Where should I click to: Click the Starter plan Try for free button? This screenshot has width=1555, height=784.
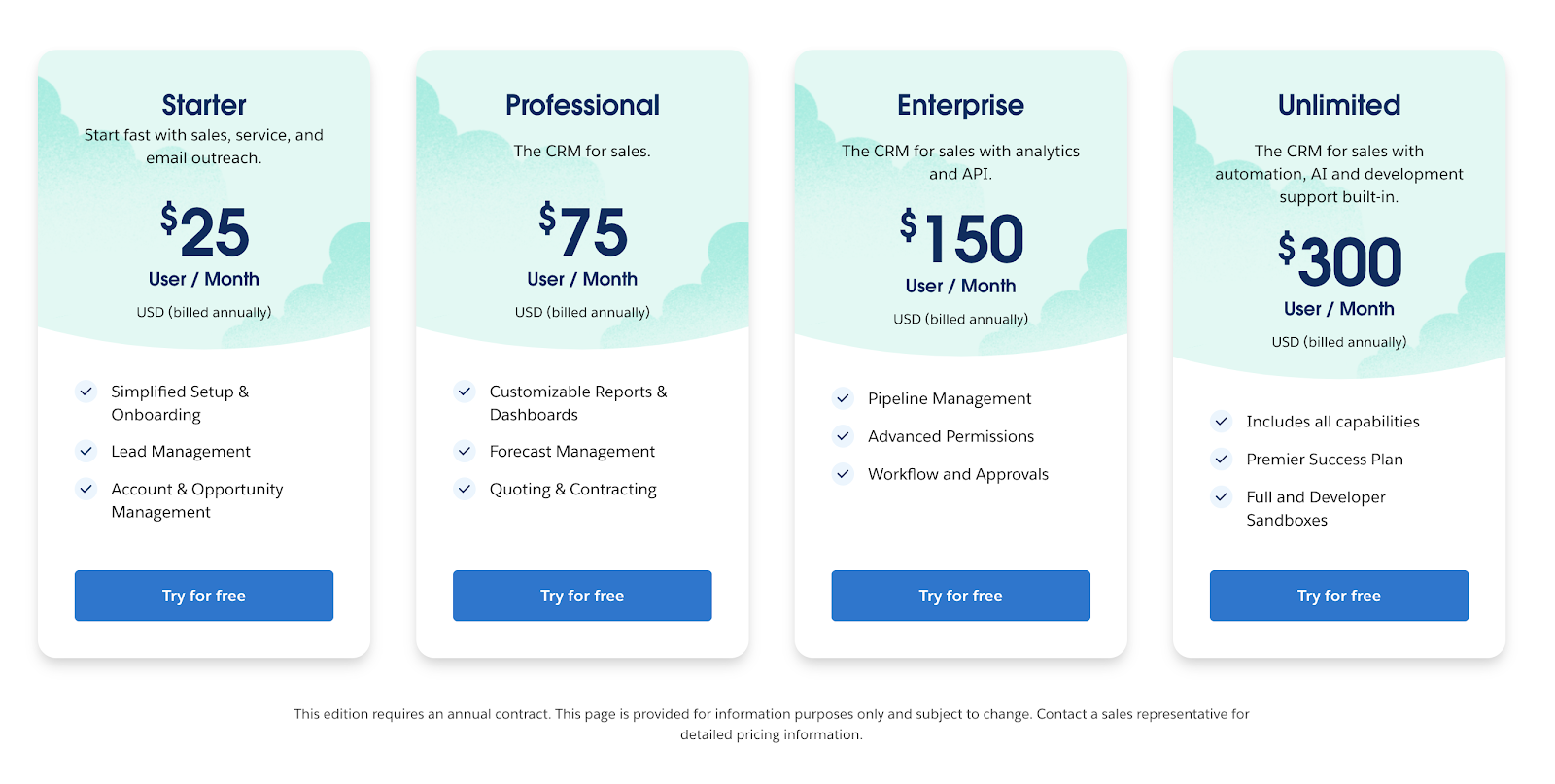click(x=204, y=596)
